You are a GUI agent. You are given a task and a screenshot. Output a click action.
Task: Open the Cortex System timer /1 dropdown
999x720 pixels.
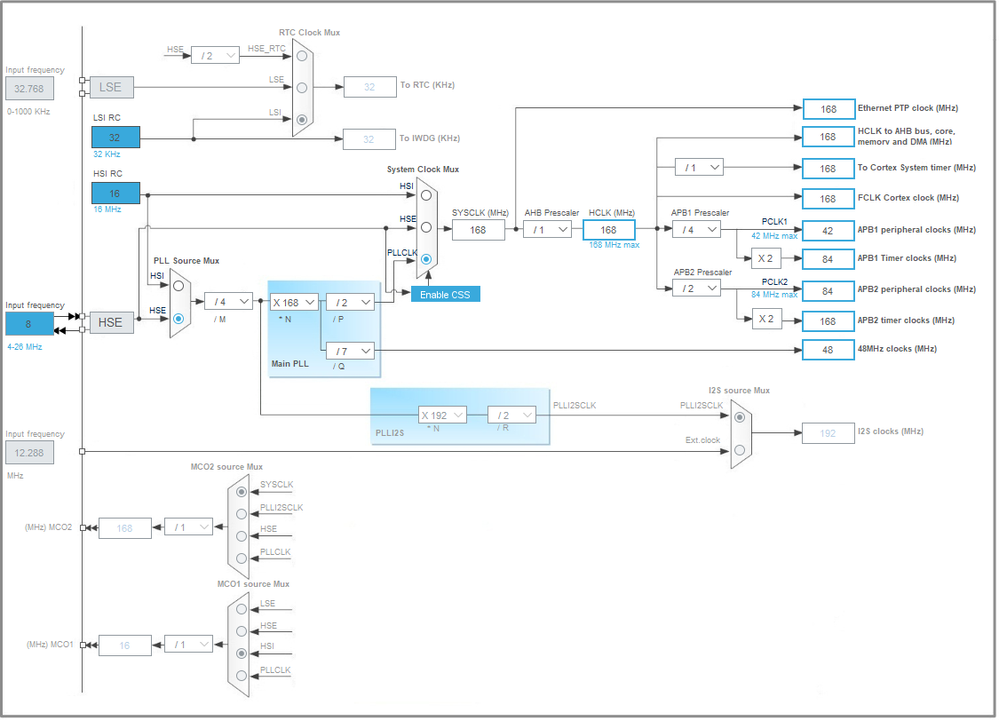(x=699, y=168)
